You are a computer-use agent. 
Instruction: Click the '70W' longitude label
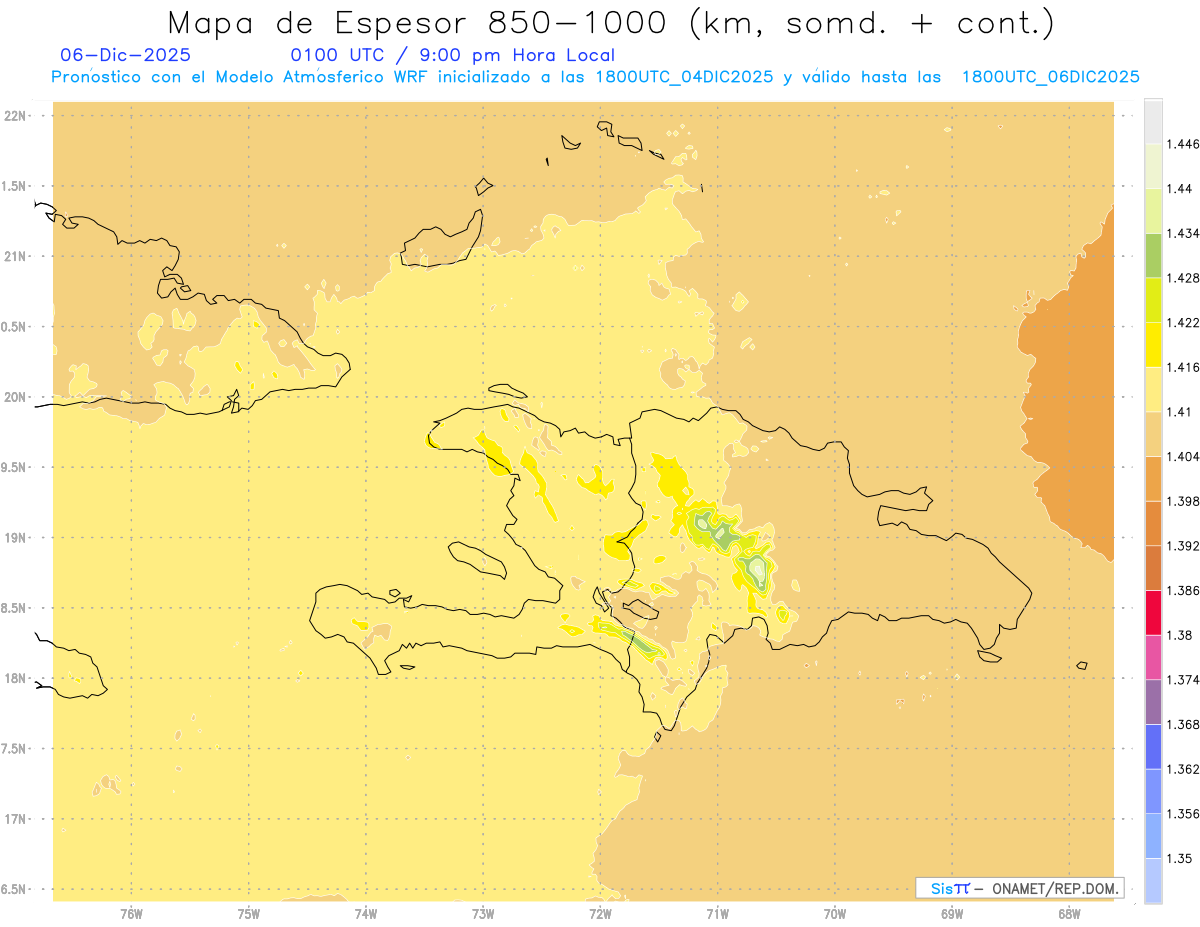(x=835, y=914)
